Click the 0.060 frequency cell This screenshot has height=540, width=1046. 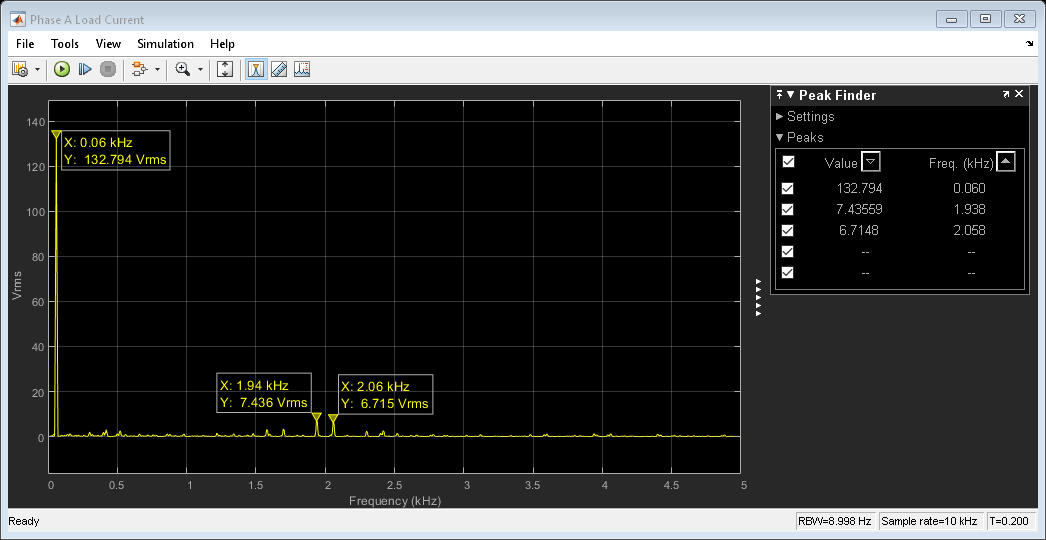point(969,188)
